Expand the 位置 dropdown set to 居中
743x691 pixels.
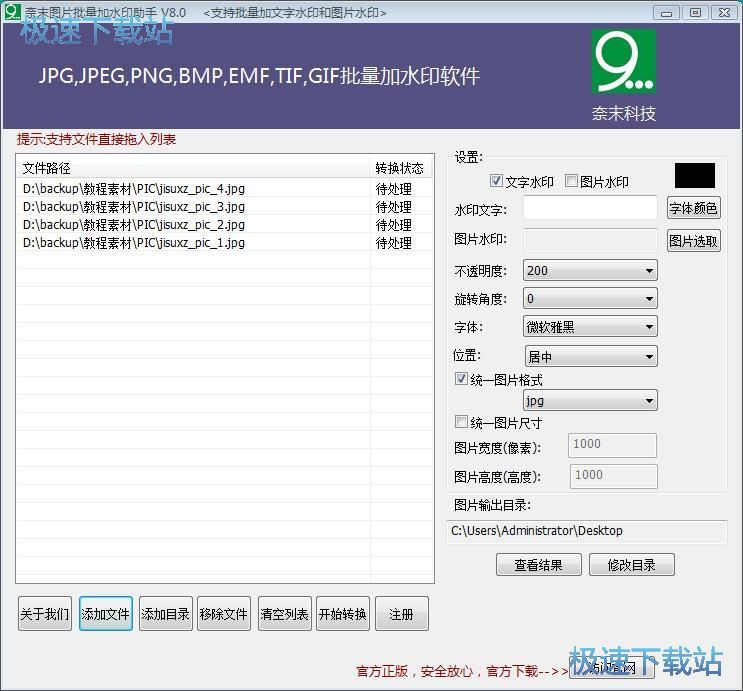(590, 356)
